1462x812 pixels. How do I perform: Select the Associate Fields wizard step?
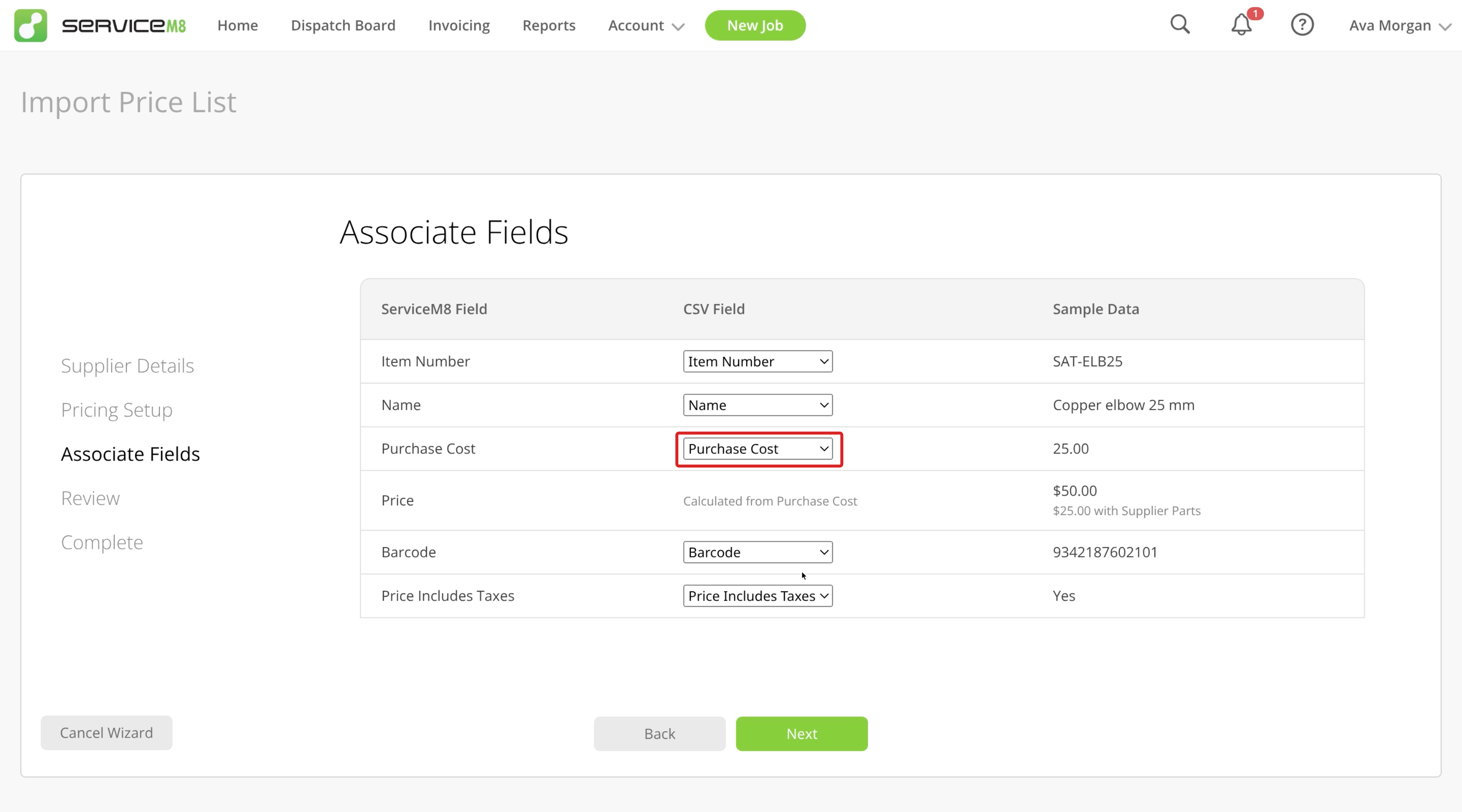click(130, 454)
